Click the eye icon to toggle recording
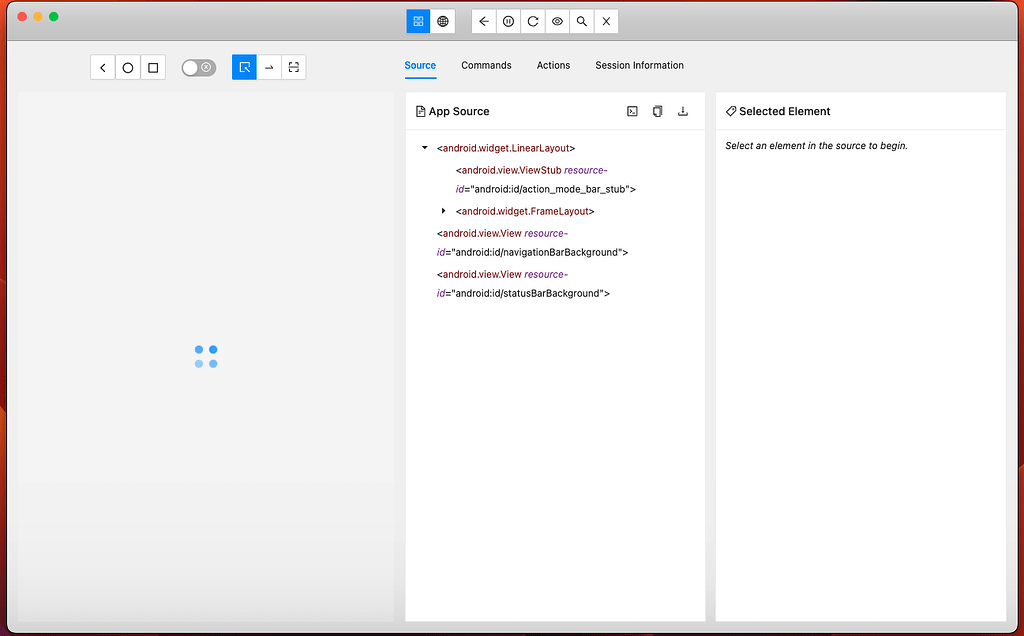1024x636 pixels. pos(557,21)
